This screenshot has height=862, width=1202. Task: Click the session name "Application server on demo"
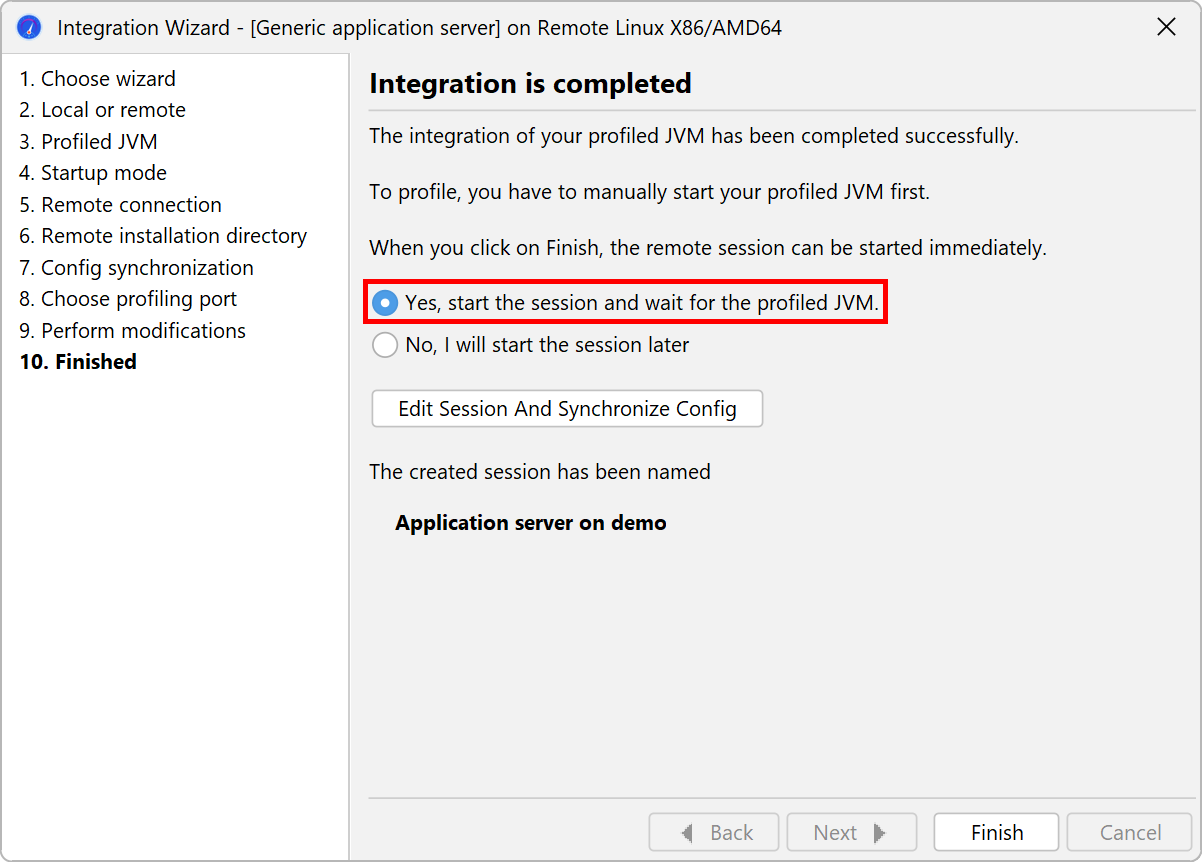click(530, 523)
